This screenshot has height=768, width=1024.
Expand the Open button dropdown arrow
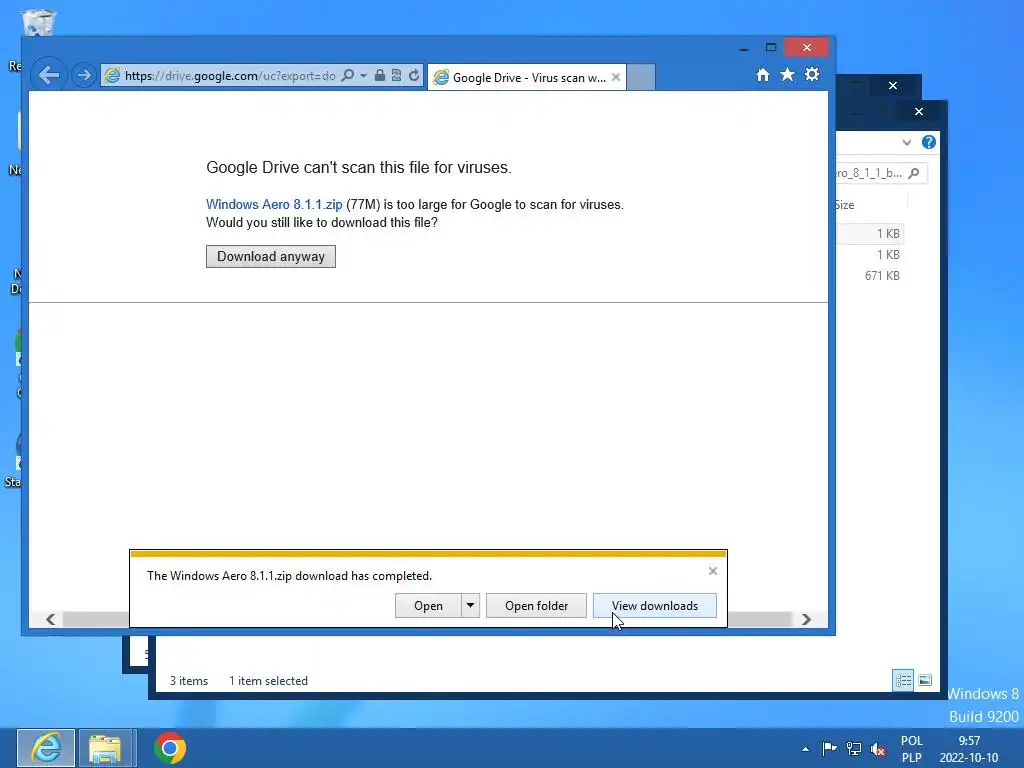click(470, 606)
